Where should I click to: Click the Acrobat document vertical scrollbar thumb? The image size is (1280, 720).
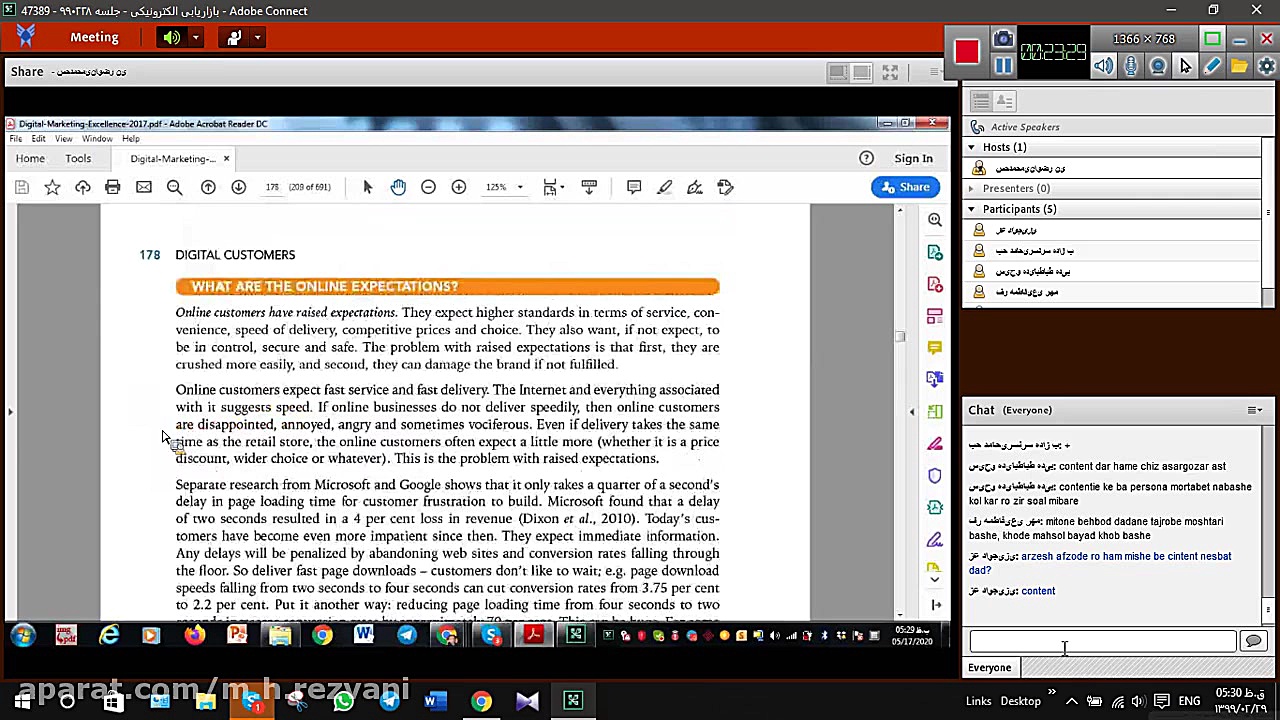(x=900, y=337)
